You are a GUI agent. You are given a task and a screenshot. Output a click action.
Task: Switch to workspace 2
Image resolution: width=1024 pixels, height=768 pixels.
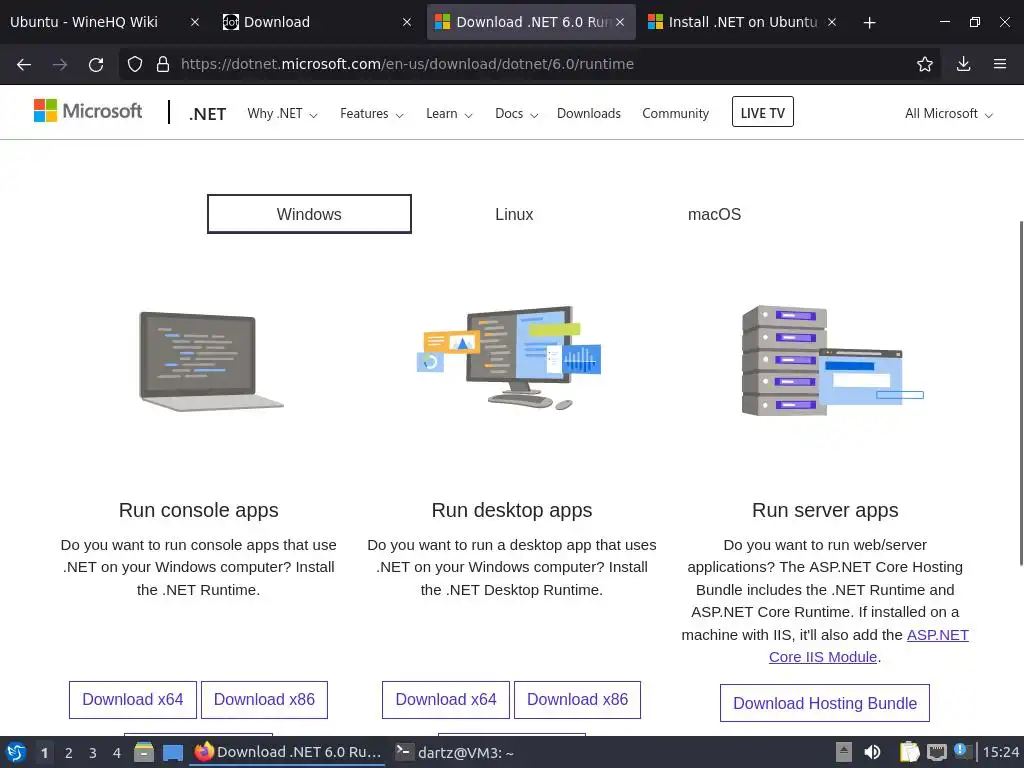pos(69,753)
